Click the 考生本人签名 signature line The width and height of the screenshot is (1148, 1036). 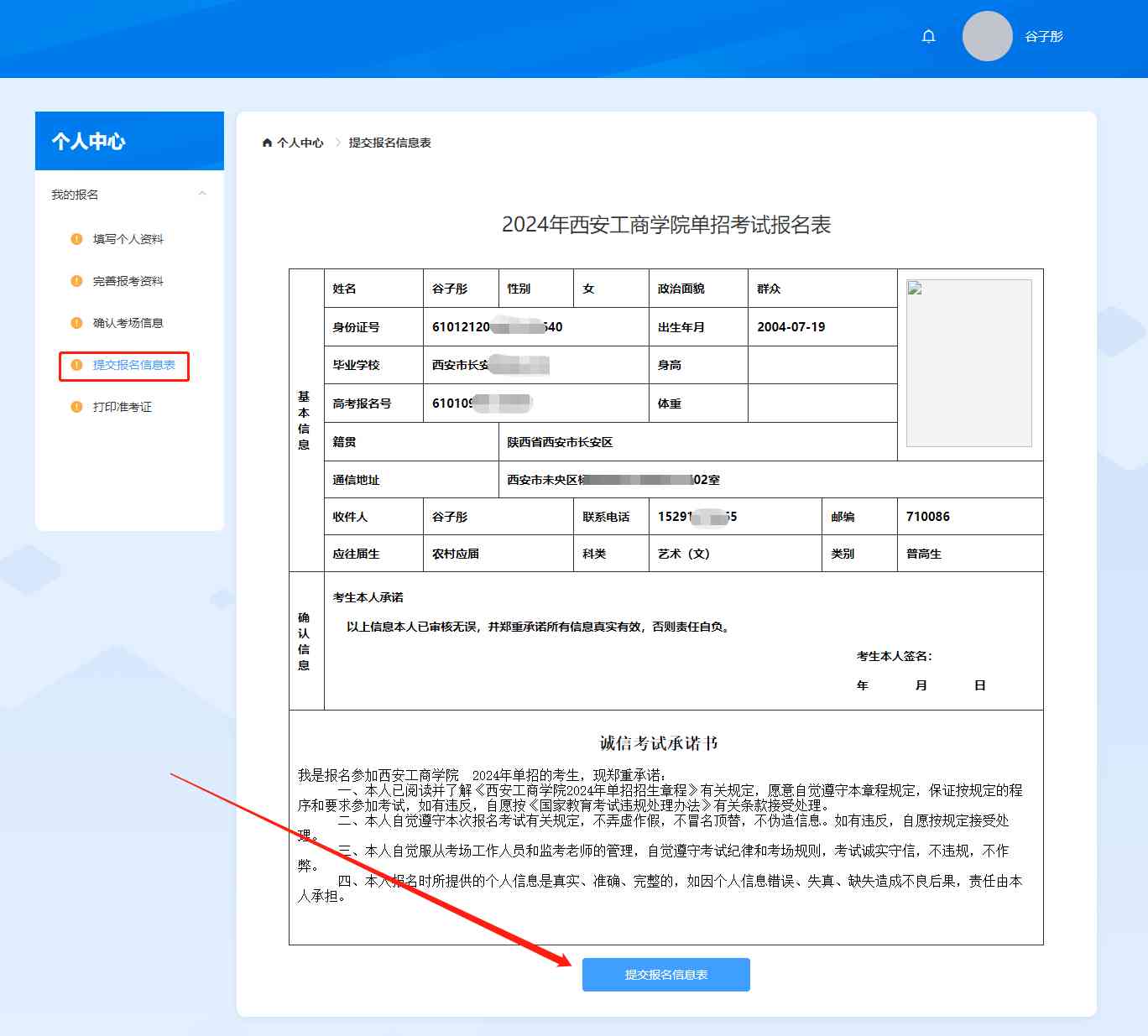(x=895, y=656)
